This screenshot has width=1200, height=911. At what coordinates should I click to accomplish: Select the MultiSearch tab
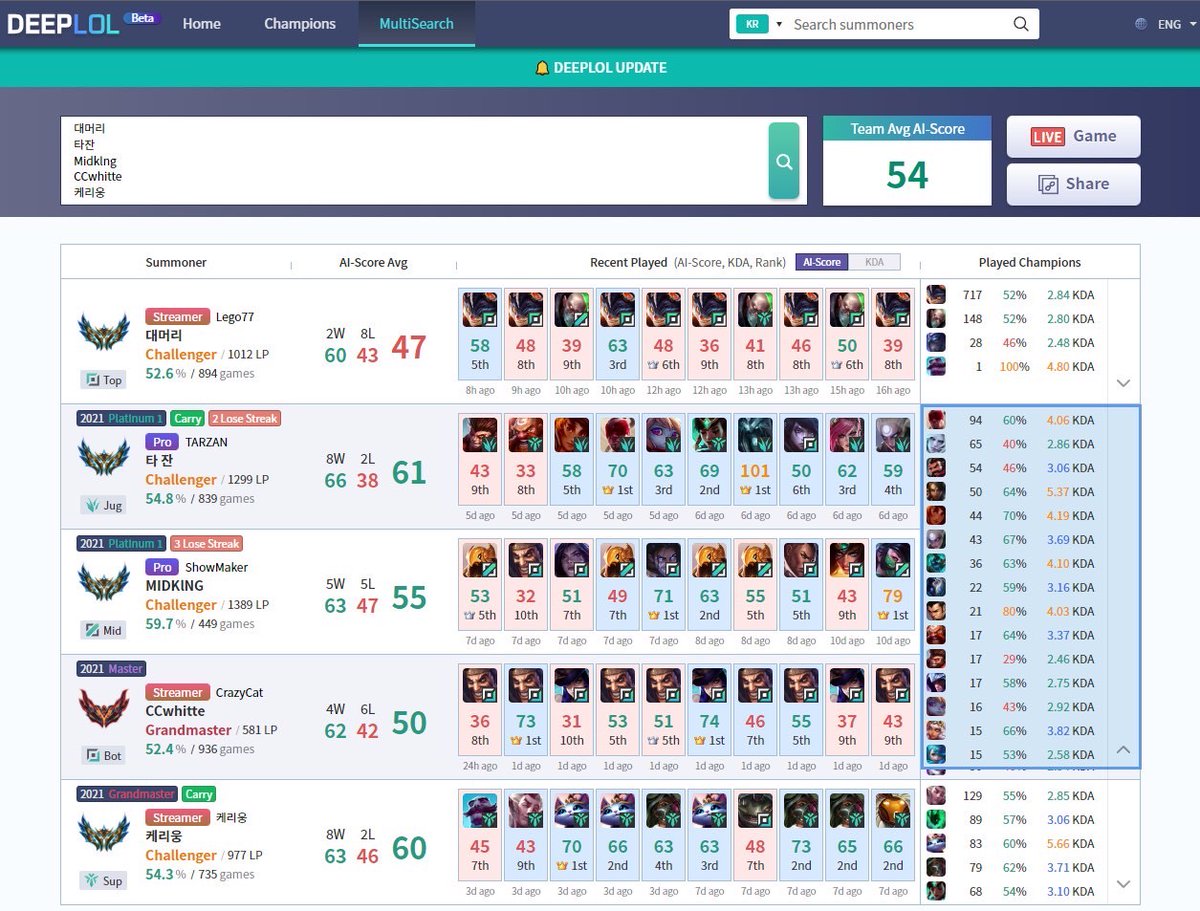(x=416, y=24)
